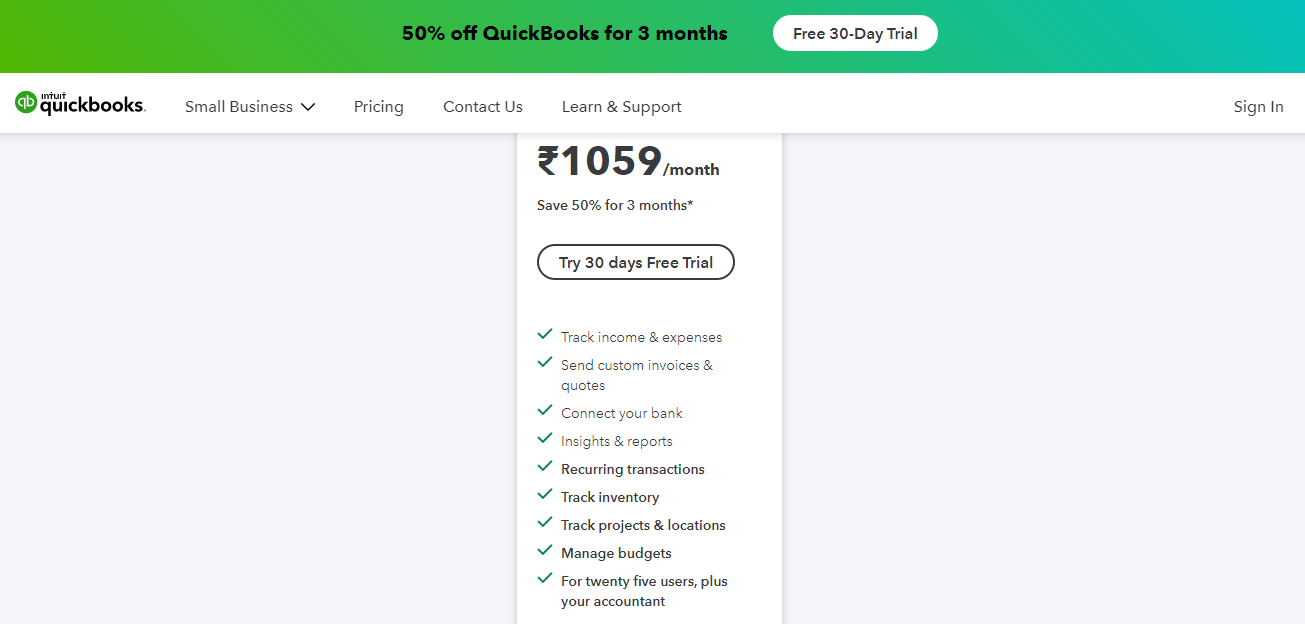Viewport: 1305px width, 624px height.
Task: Click the checkmark beside Connect your bank
Action: 545,410
